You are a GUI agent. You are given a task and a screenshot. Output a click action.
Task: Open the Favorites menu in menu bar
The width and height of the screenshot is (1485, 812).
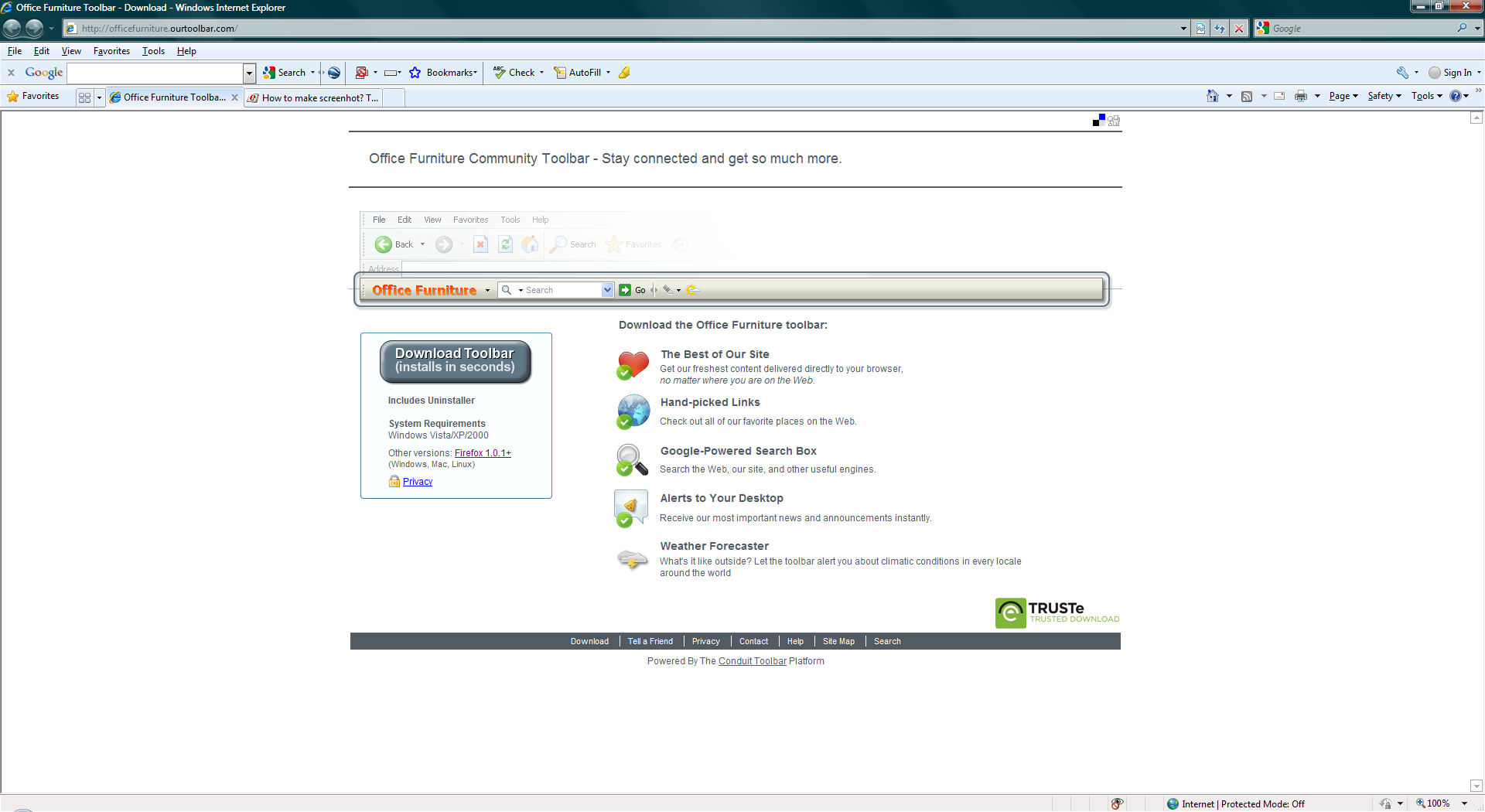(111, 51)
